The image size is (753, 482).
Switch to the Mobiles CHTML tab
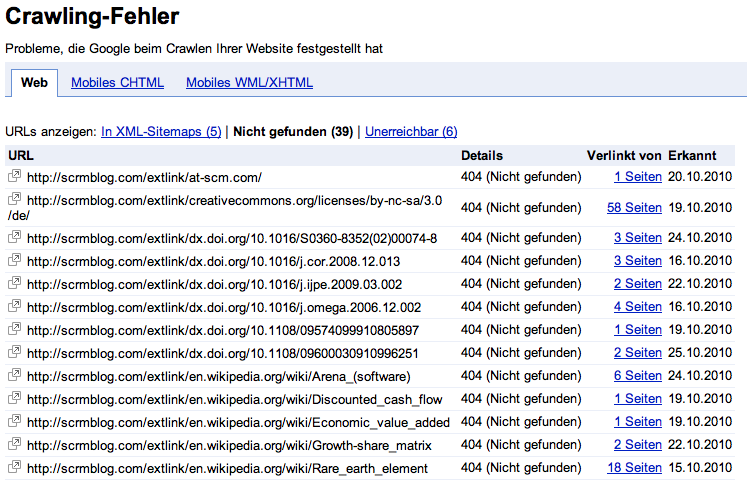[117, 83]
